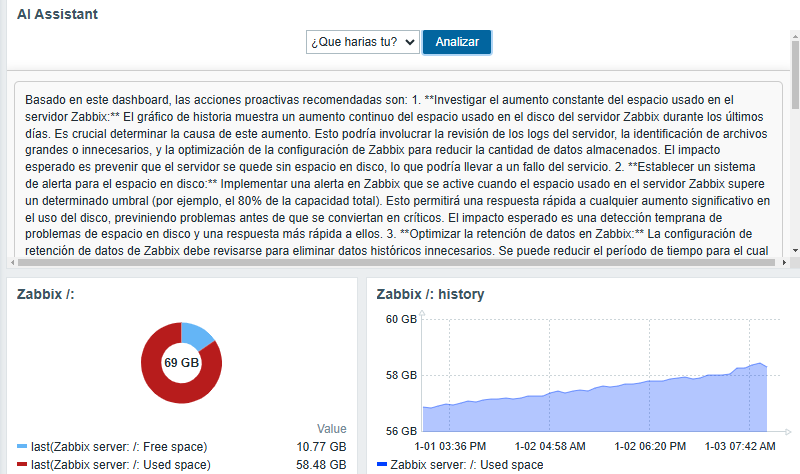The image size is (800, 474).
Task: Click the 'Value' column header
Action: click(x=332, y=429)
